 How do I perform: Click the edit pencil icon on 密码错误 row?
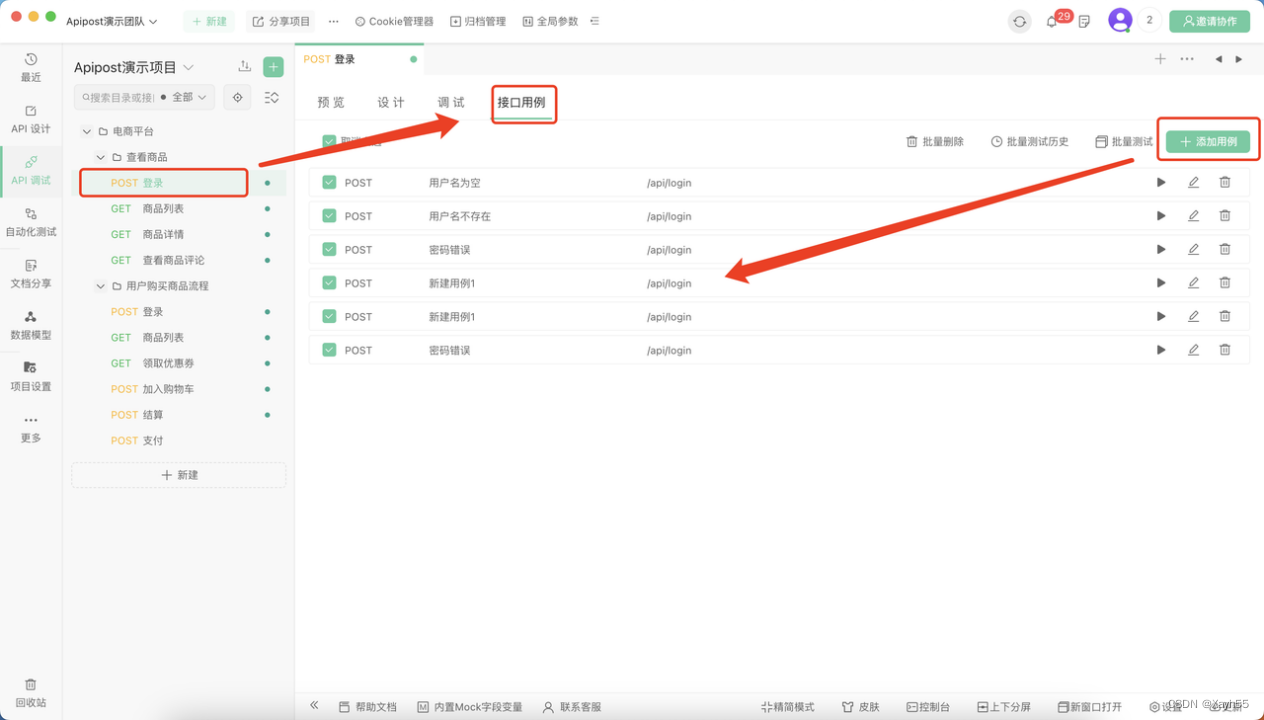(1192, 249)
